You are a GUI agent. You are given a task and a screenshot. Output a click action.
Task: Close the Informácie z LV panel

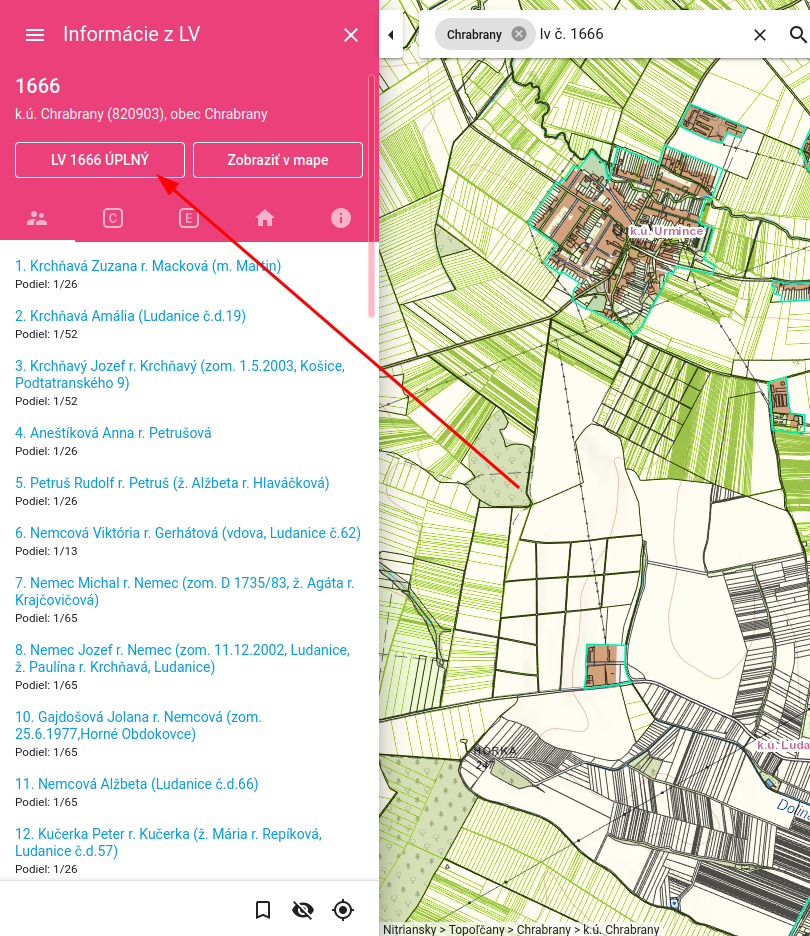point(351,35)
